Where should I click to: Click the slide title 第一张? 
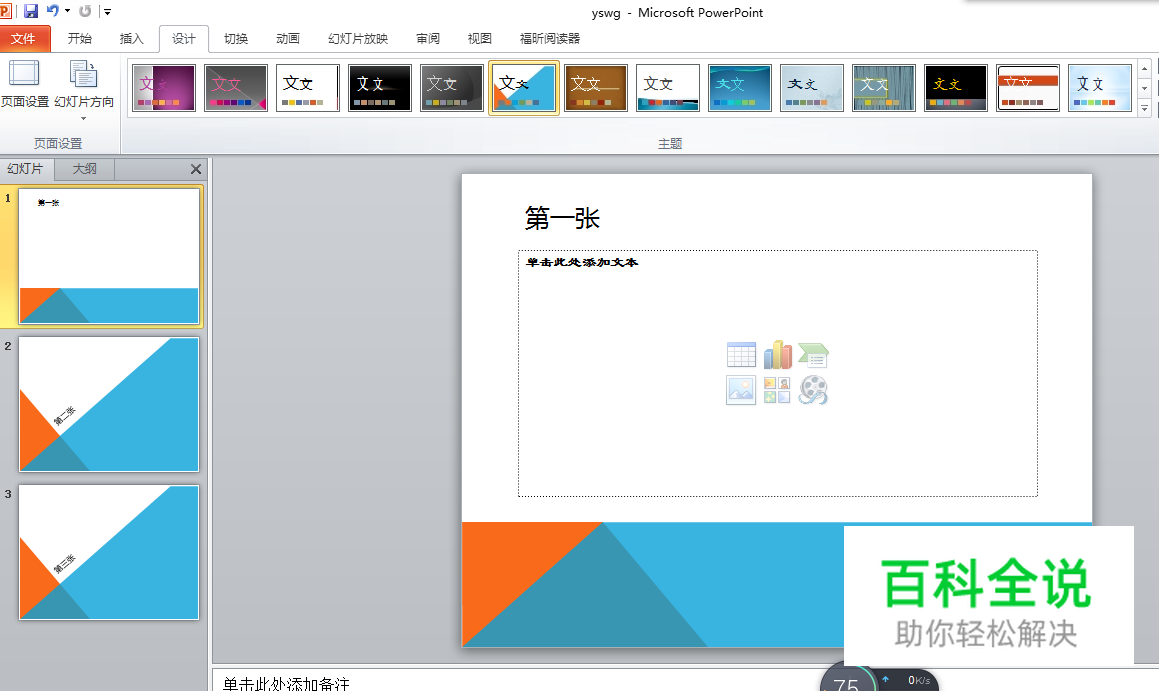(x=562, y=219)
